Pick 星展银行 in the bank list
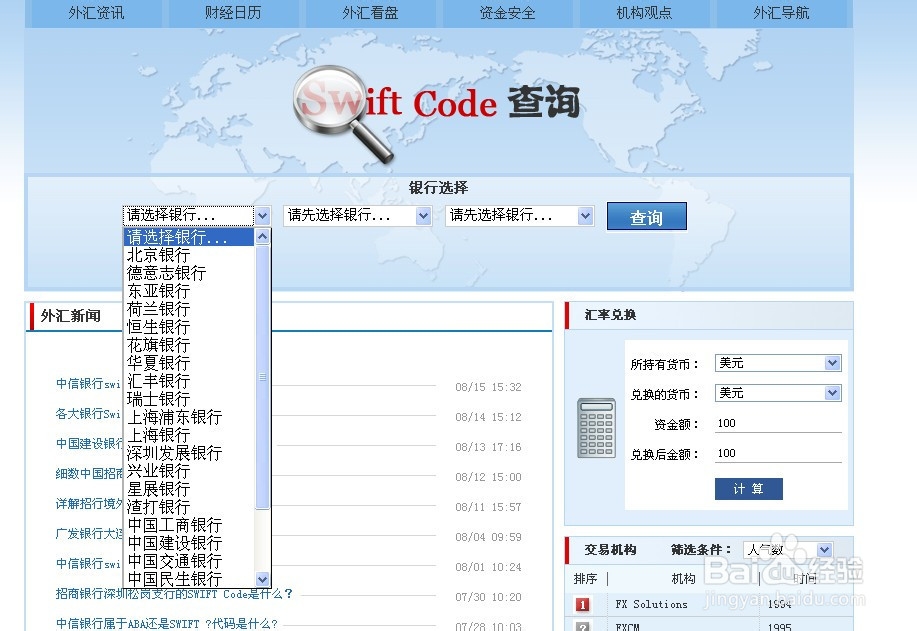This screenshot has width=917, height=631. [189, 489]
